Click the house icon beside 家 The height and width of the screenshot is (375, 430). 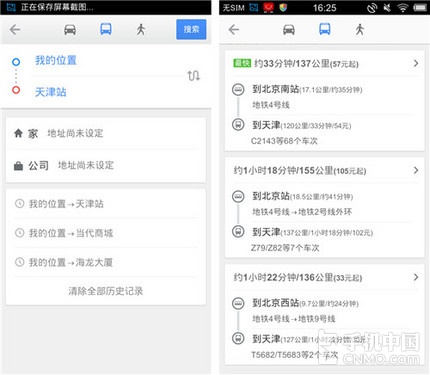[18, 133]
